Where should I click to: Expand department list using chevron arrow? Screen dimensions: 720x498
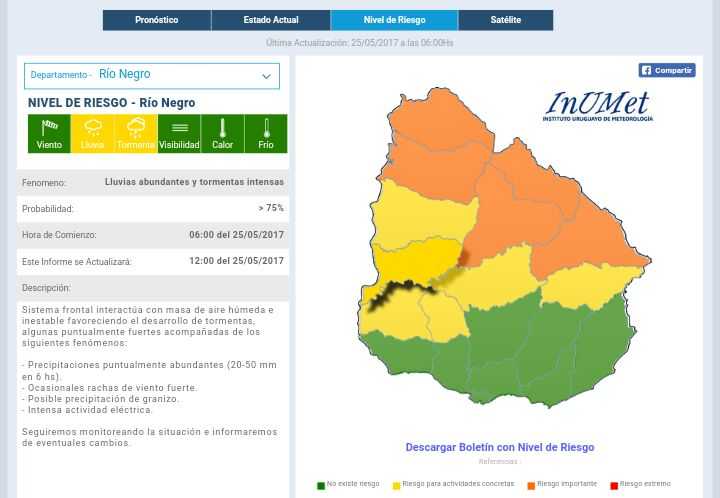point(266,76)
